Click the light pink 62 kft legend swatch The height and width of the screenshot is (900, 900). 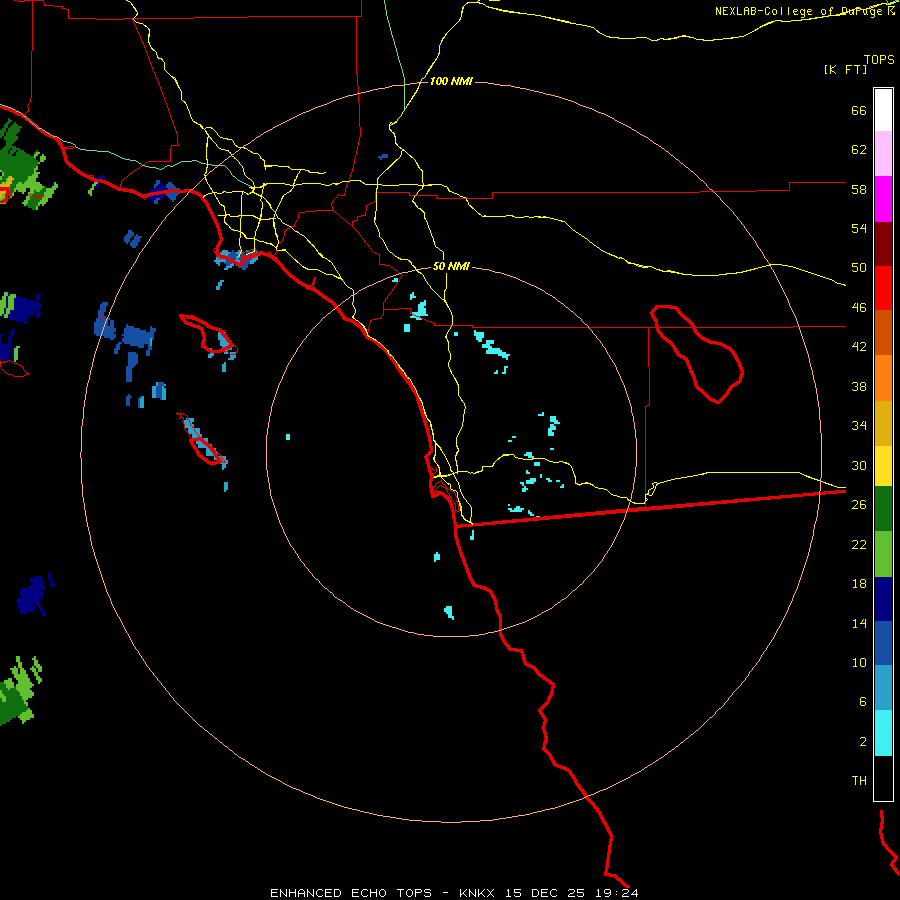(883, 154)
